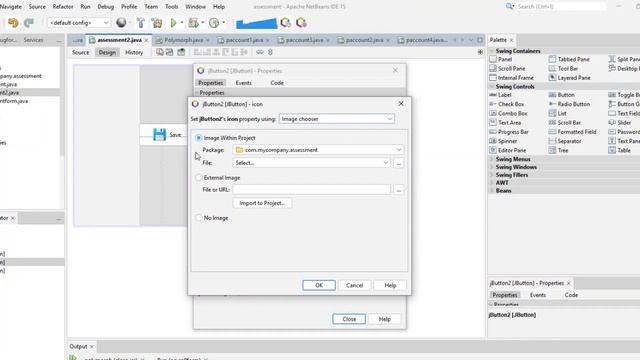
Task: Click OK in the icon dialog
Action: coord(319,285)
